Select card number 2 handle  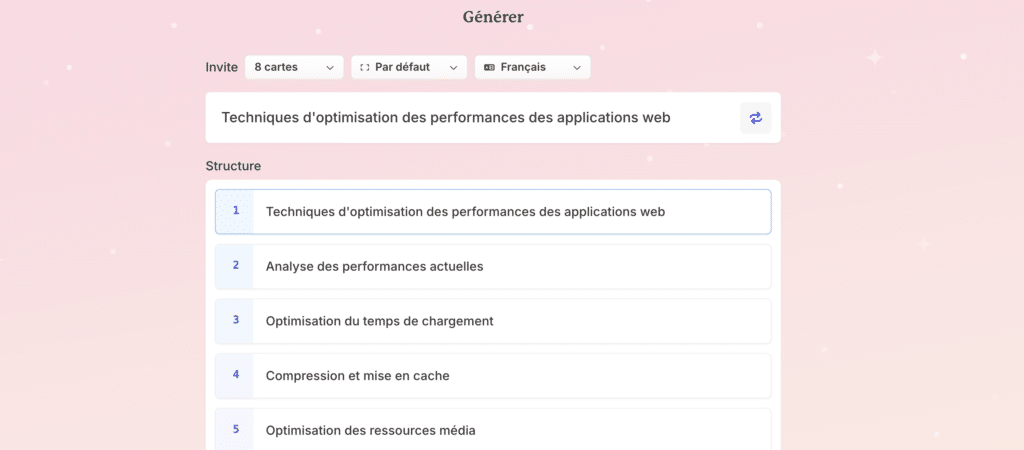235,266
